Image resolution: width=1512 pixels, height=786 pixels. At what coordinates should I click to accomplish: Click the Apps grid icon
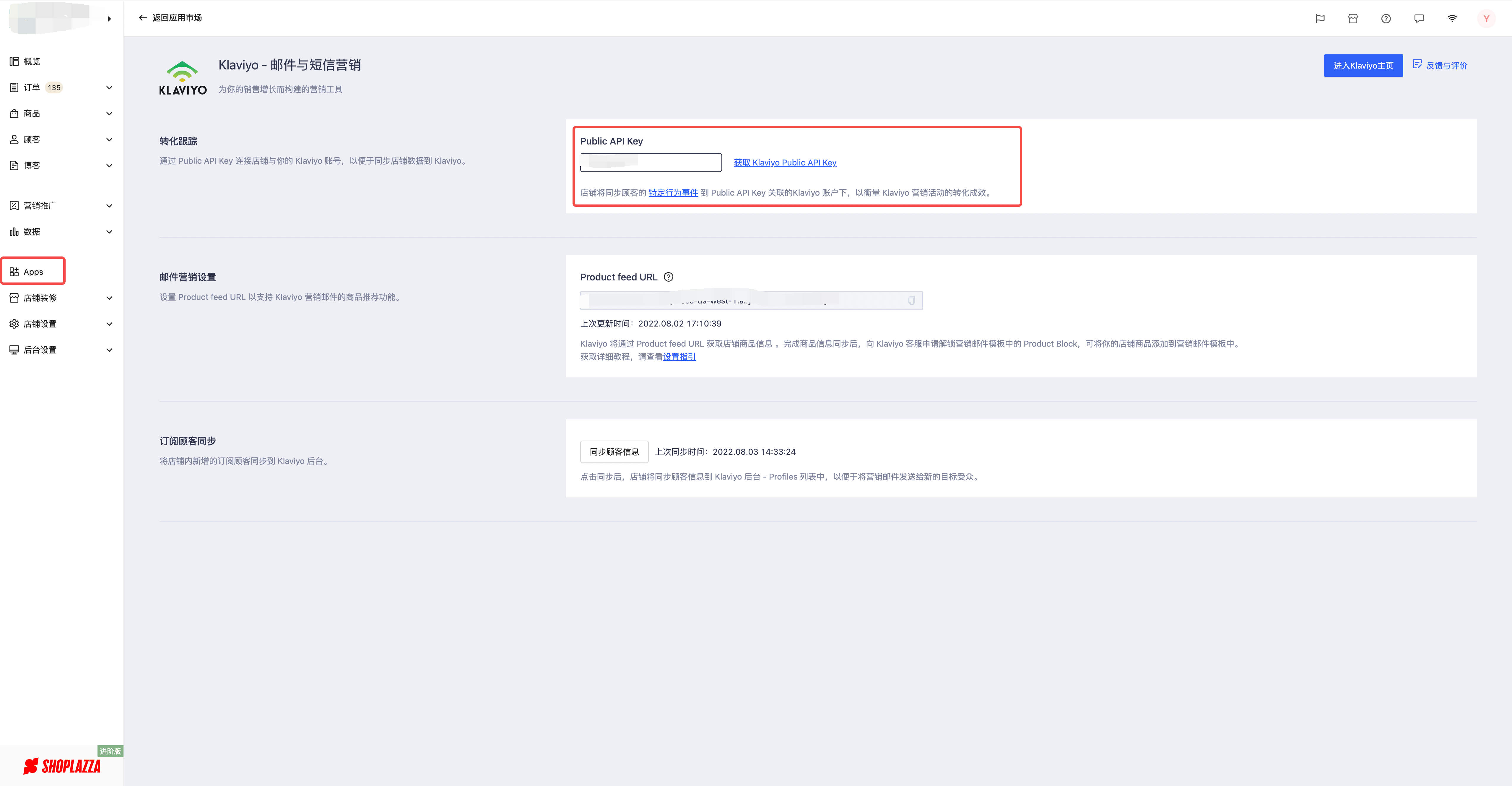tap(14, 272)
